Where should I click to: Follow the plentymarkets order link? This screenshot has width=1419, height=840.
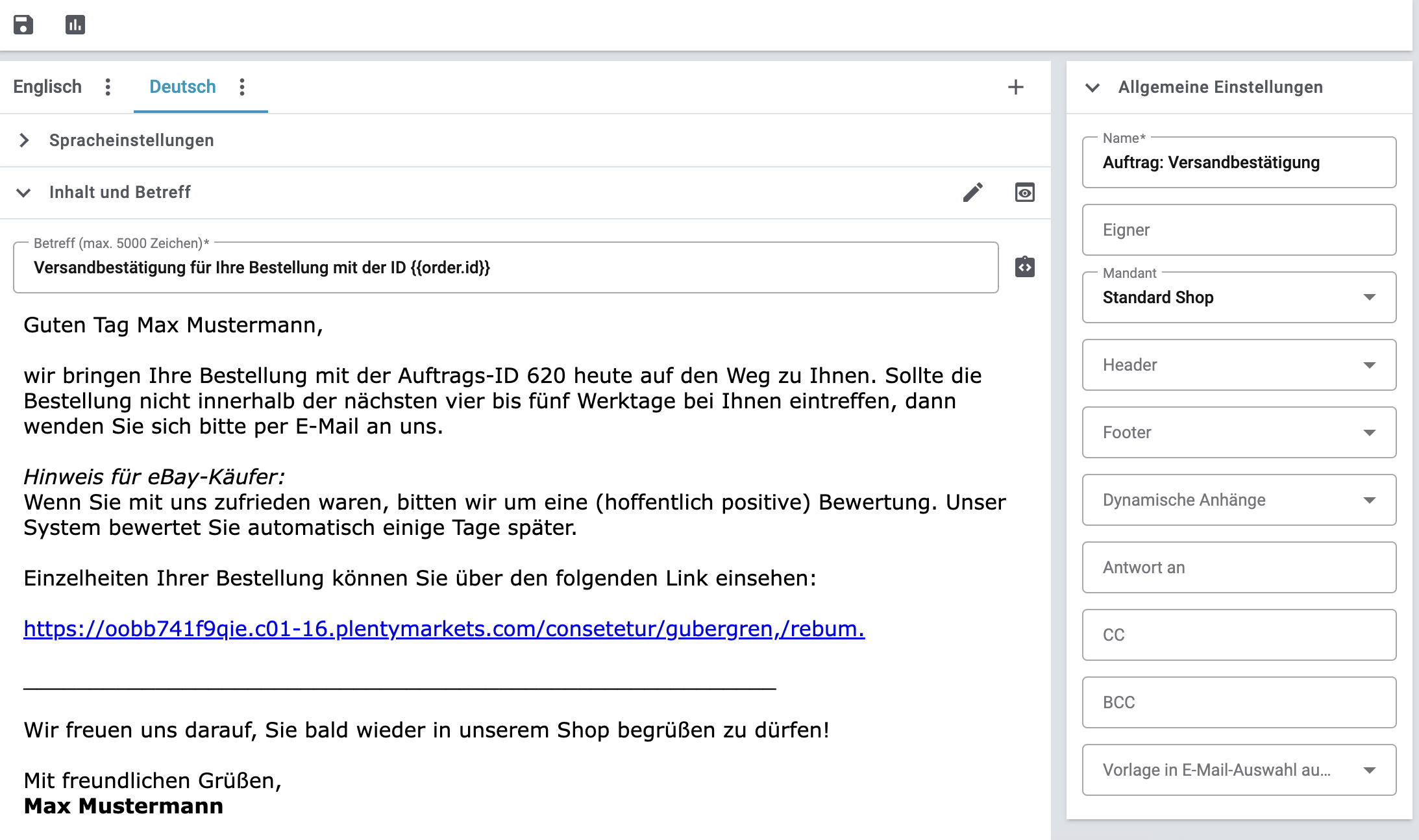coord(444,628)
